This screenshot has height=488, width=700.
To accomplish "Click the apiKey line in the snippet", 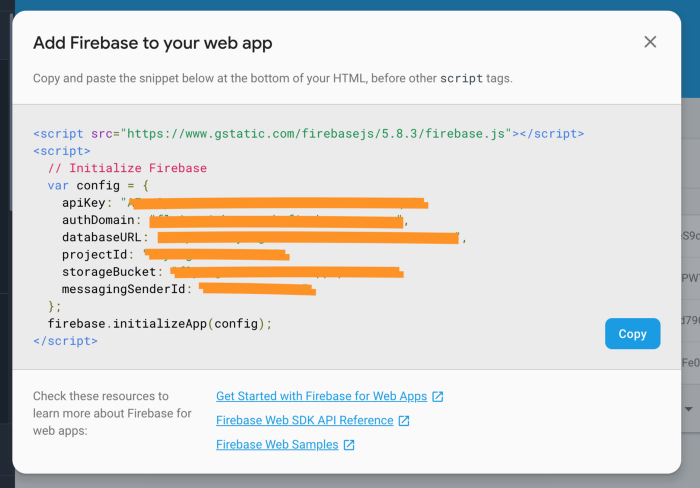I will pos(88,203).
